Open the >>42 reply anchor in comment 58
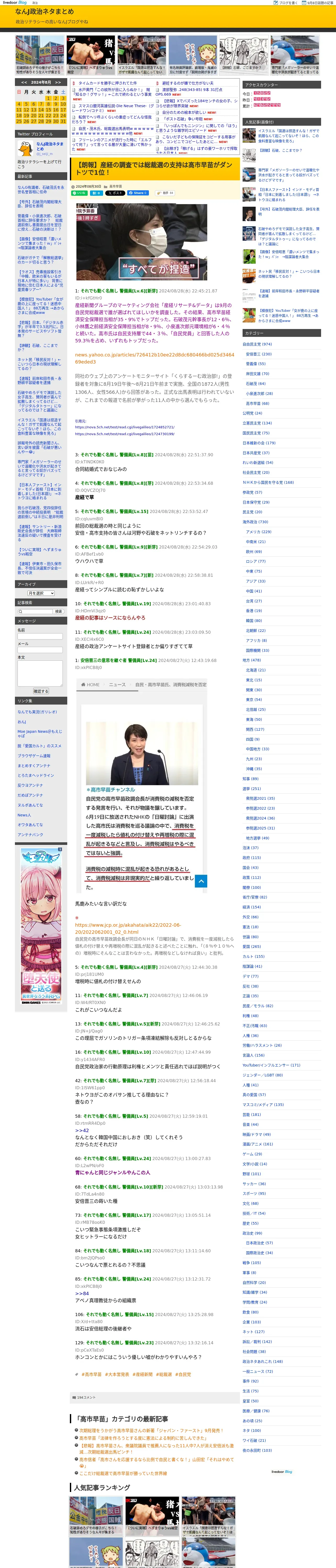336x1568 pixels. [x=82, y=1130]
